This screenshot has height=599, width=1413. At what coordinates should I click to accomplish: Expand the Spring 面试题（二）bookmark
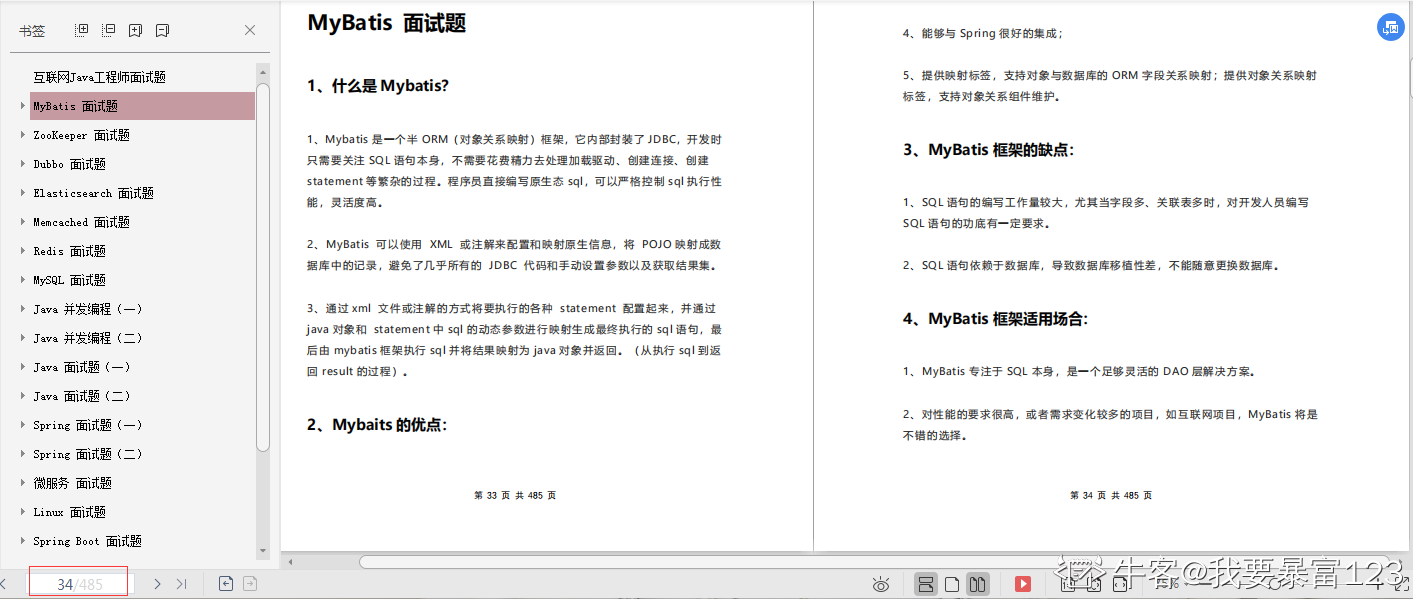click(23, 454)
